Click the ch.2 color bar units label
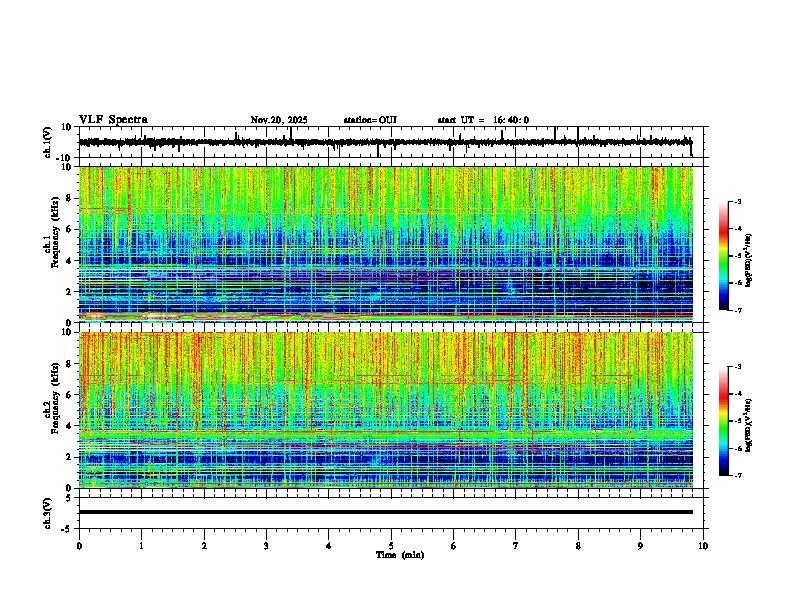This screenshot has width=792, height=612. tap(749, 426)
